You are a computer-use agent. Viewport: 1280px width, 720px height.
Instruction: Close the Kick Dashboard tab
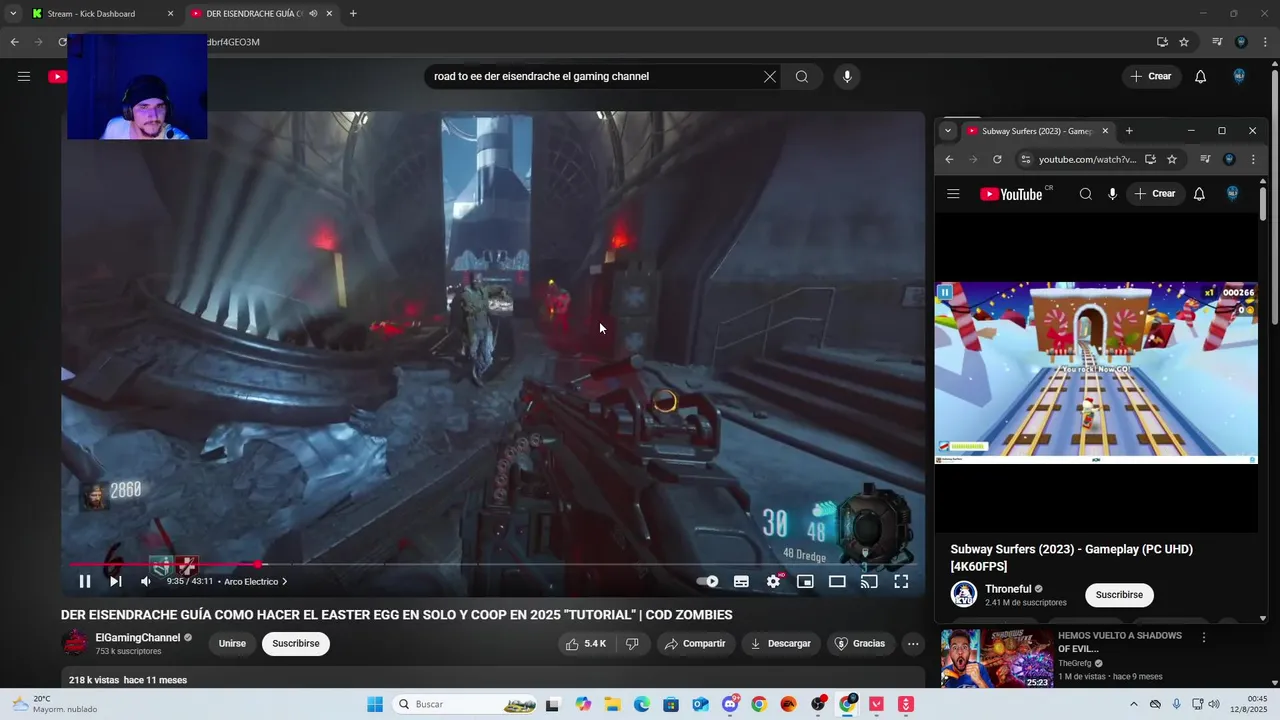170,14
